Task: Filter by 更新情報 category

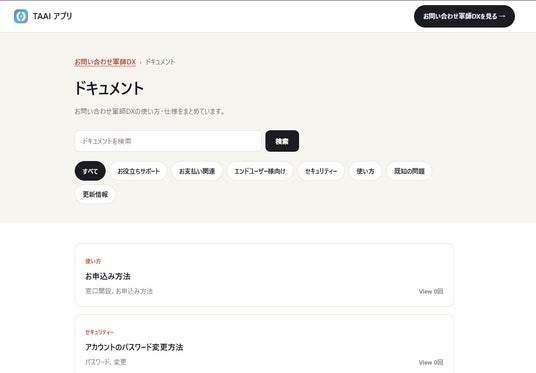Action: pos(95,194)
